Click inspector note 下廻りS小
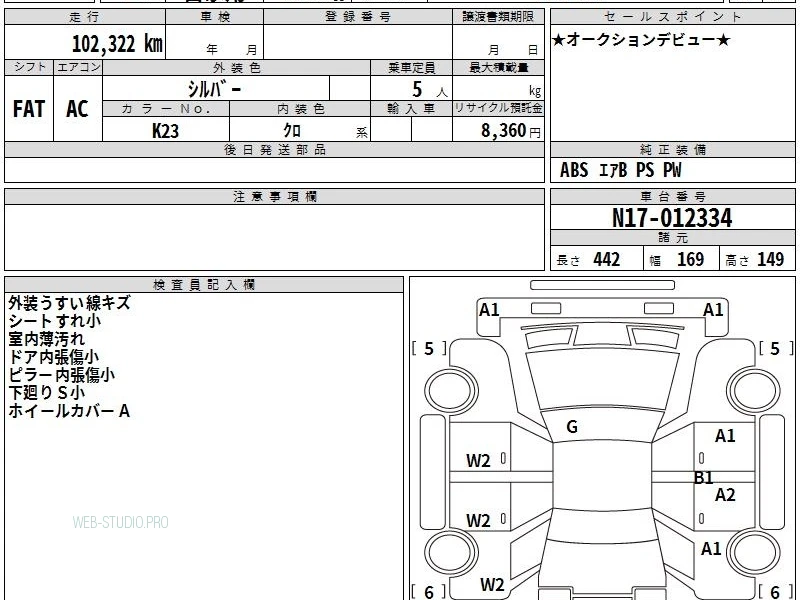The image size is (800, 600). tap(46, 393)
